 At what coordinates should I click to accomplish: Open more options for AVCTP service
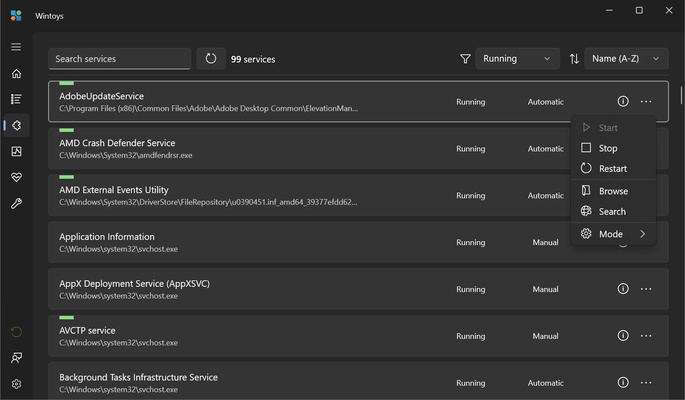[x=646, y=335]
